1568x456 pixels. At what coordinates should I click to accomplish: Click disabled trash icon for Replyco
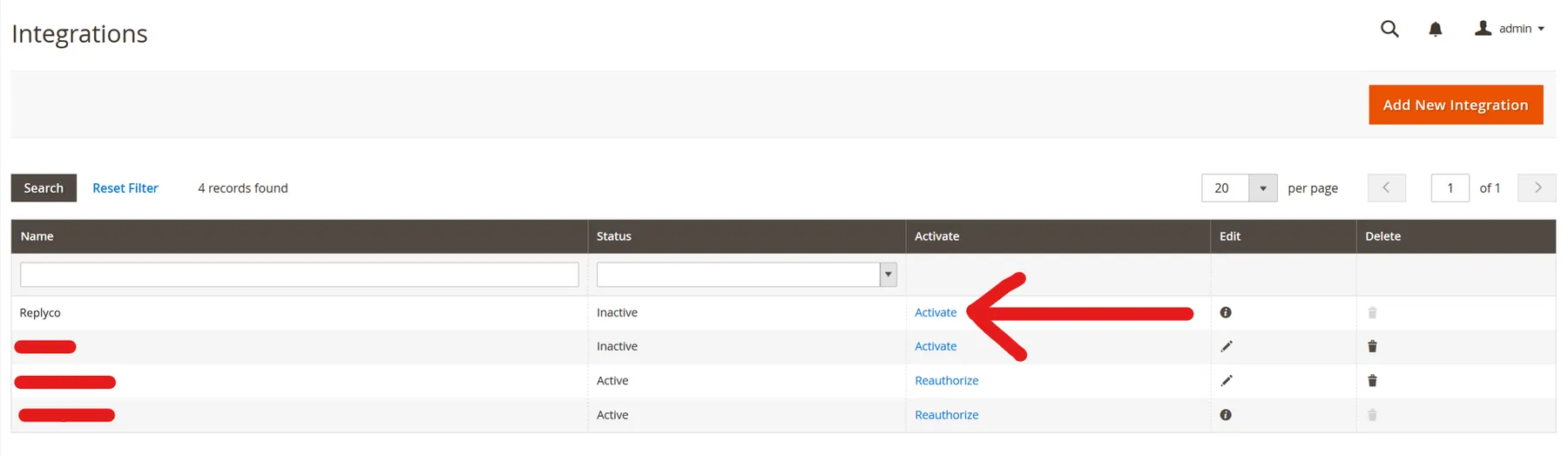point(1372,312)
